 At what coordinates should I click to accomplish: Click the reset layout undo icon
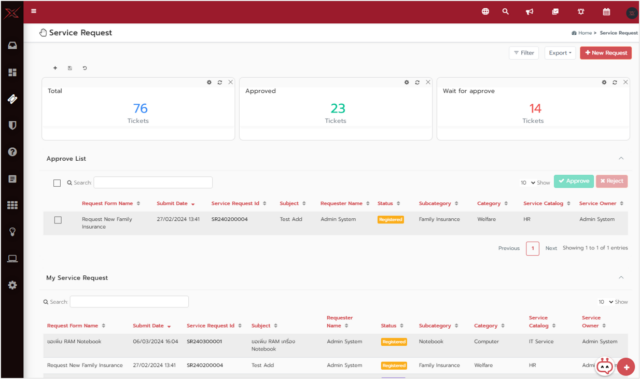pos(84,68)
